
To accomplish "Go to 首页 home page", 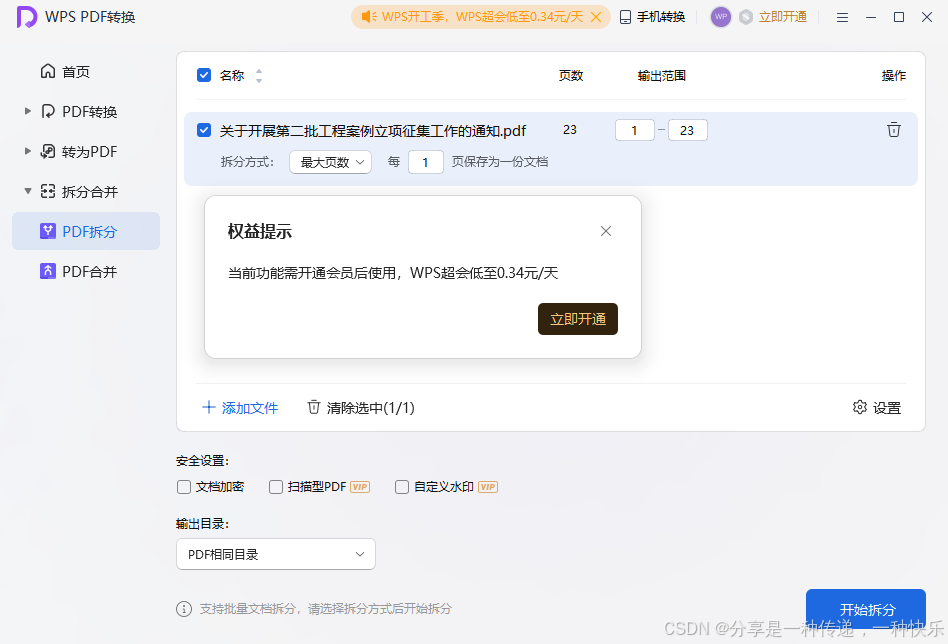I will click(65, 72).
